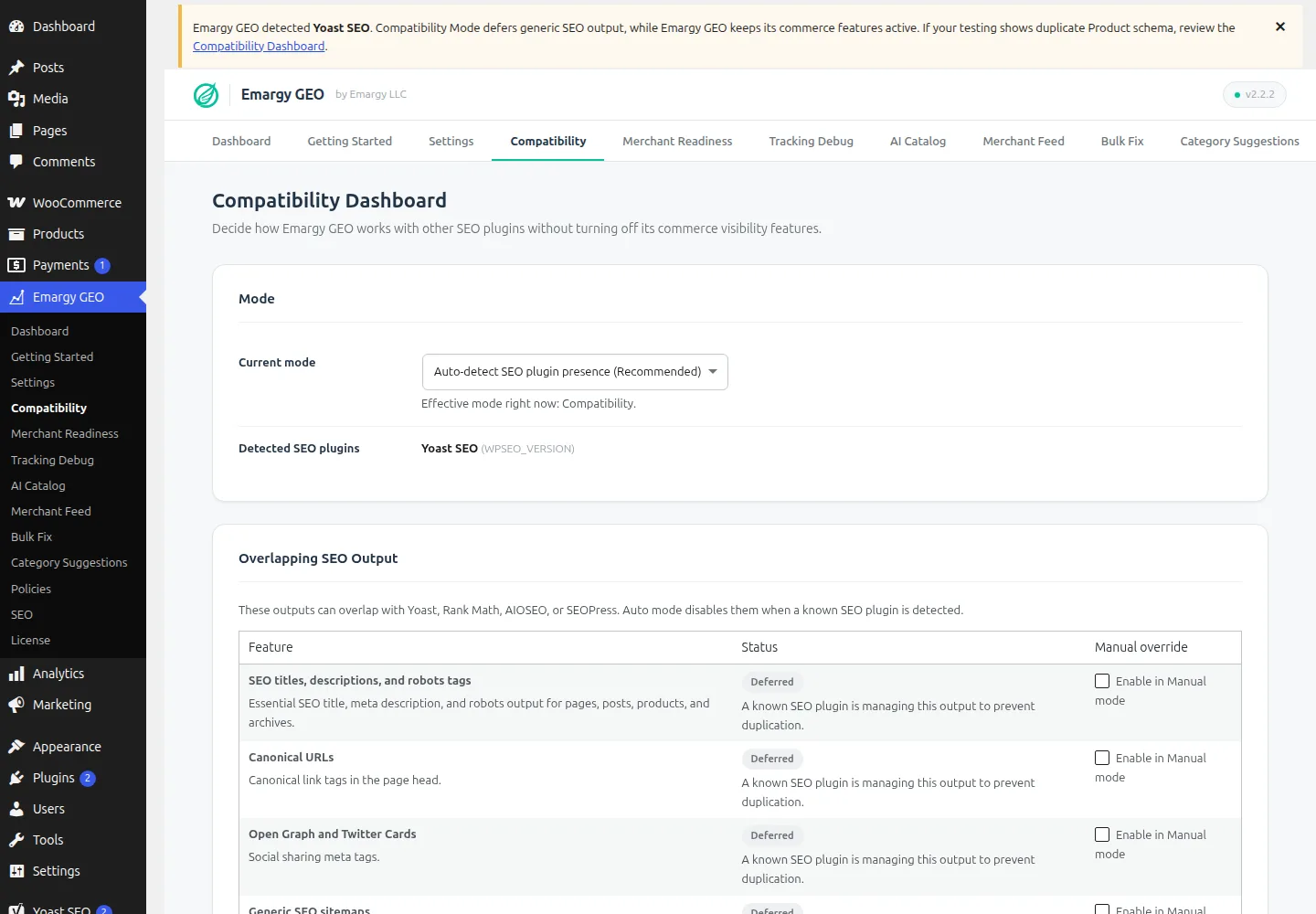
Task: Click the Payments dollar icon
Action: [16, 265]
